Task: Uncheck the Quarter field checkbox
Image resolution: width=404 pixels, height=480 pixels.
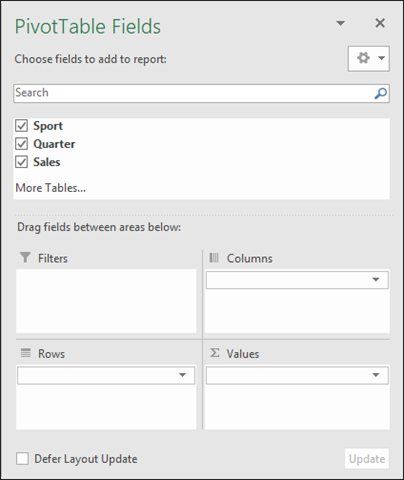Action: pos(21,144)
